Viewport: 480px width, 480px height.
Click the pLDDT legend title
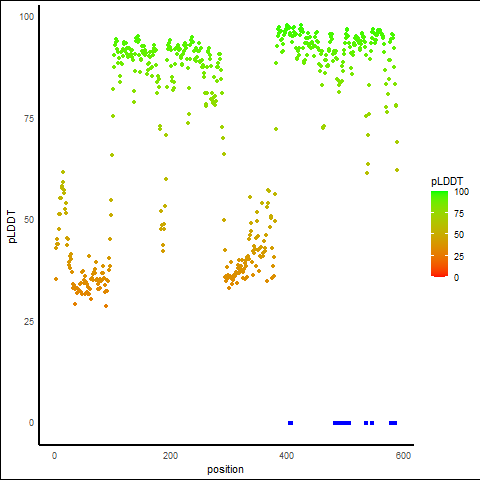point(447,181)
